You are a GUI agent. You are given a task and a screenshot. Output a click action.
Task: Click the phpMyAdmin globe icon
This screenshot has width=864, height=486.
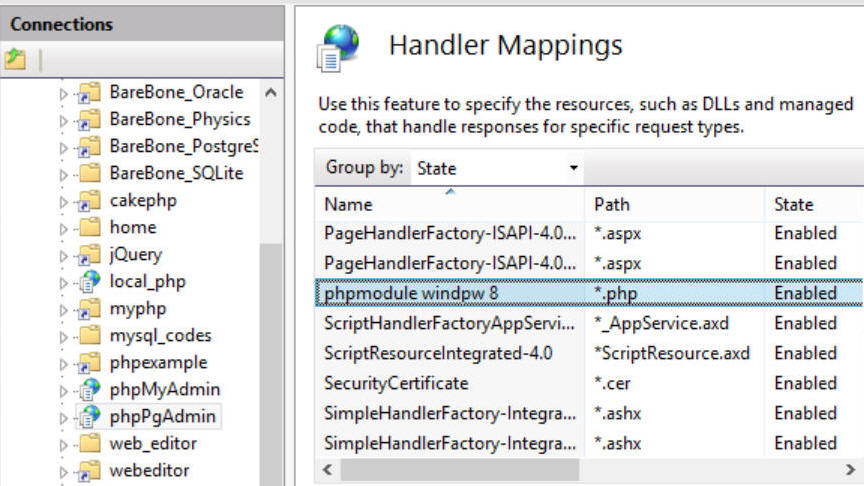pos(89,389)
